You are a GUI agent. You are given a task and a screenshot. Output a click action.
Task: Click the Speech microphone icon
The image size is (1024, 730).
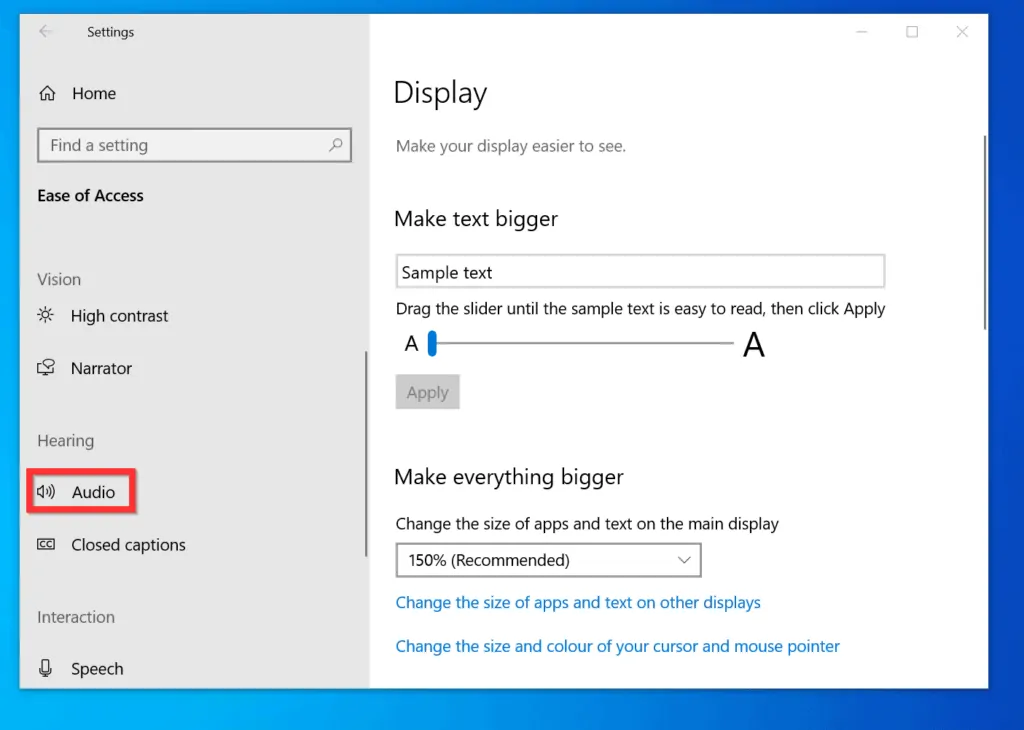[46, 669]
